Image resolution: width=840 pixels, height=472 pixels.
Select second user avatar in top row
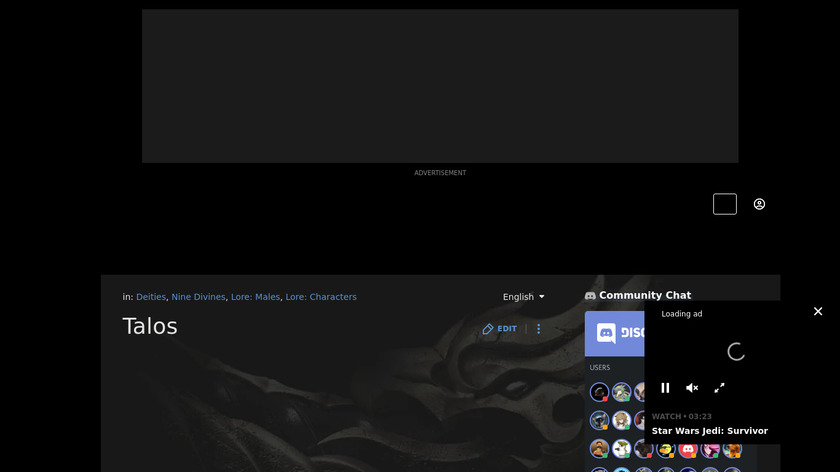point(621,392)
